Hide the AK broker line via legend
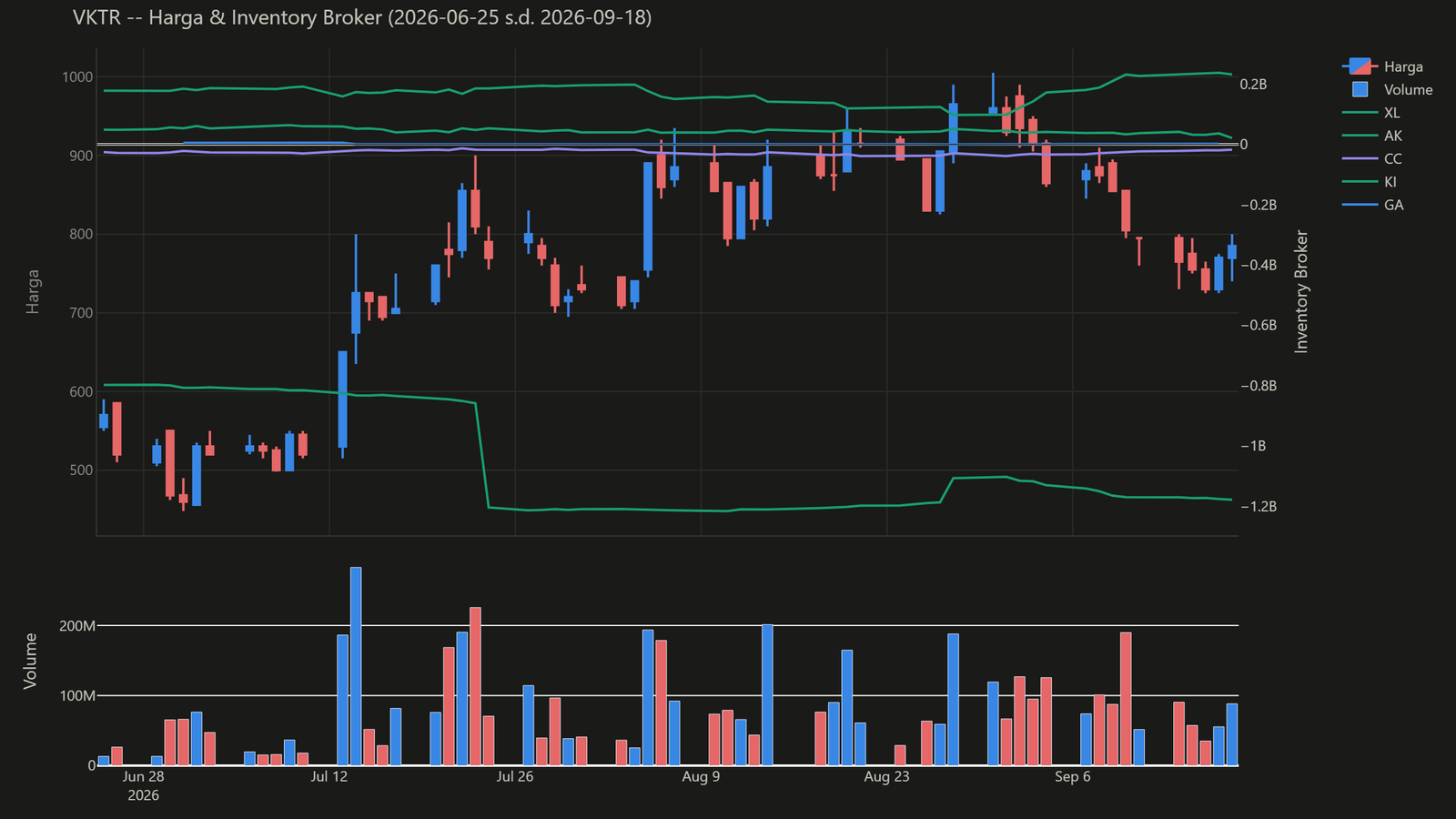1456x819 pixels. click(x=1372, y=136)
